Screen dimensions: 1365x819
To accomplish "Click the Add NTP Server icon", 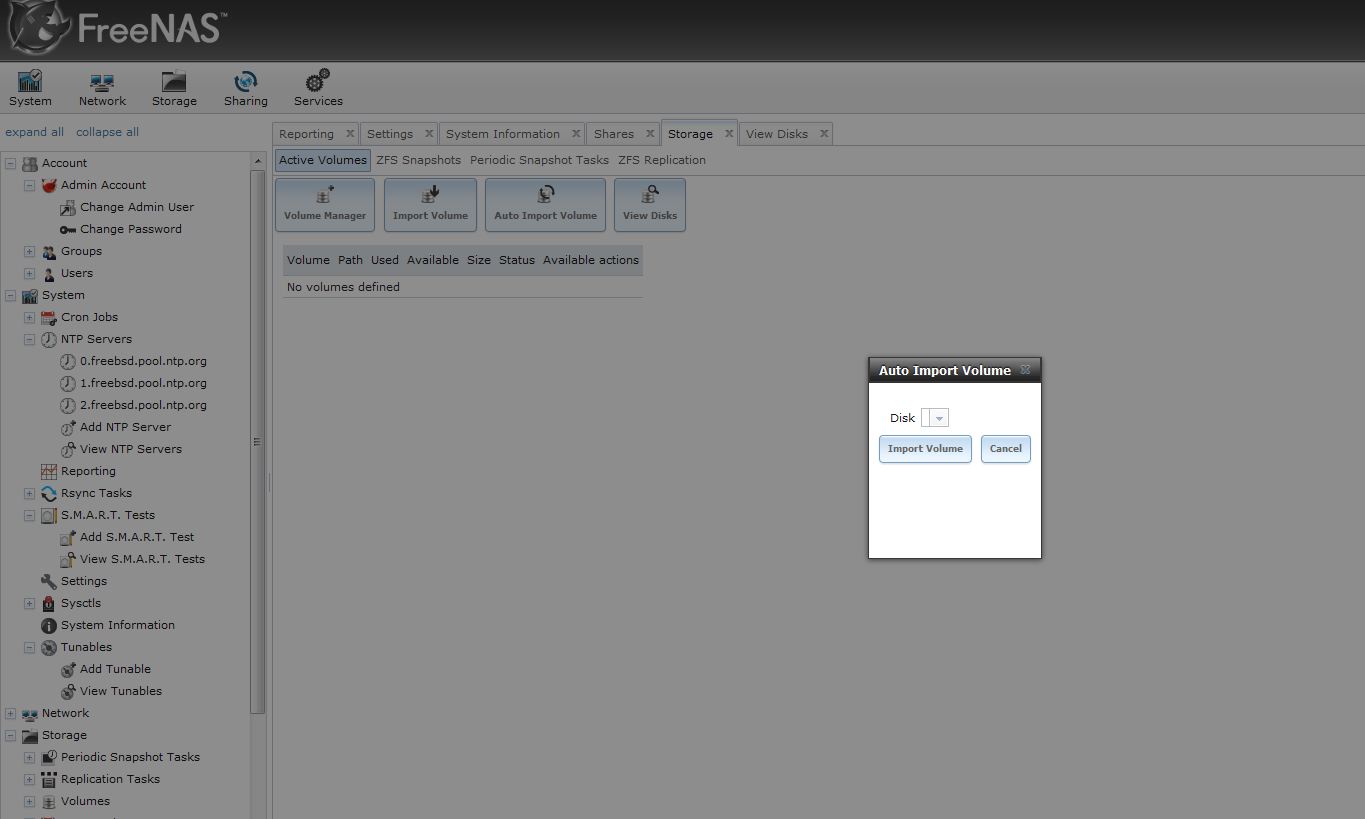I will coord(67,427).
